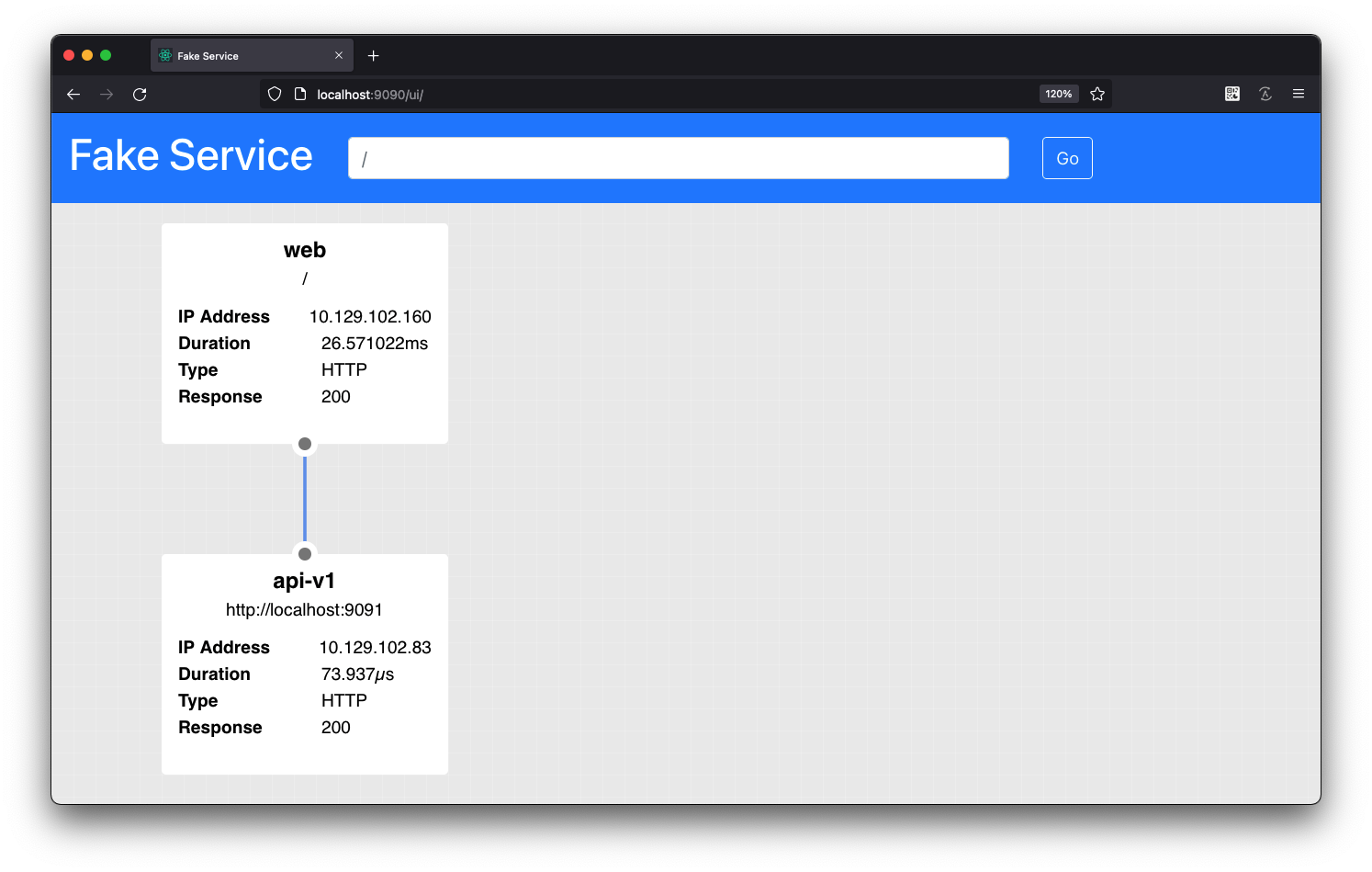Click the 120% zoom level badge

coord(1058,94)
